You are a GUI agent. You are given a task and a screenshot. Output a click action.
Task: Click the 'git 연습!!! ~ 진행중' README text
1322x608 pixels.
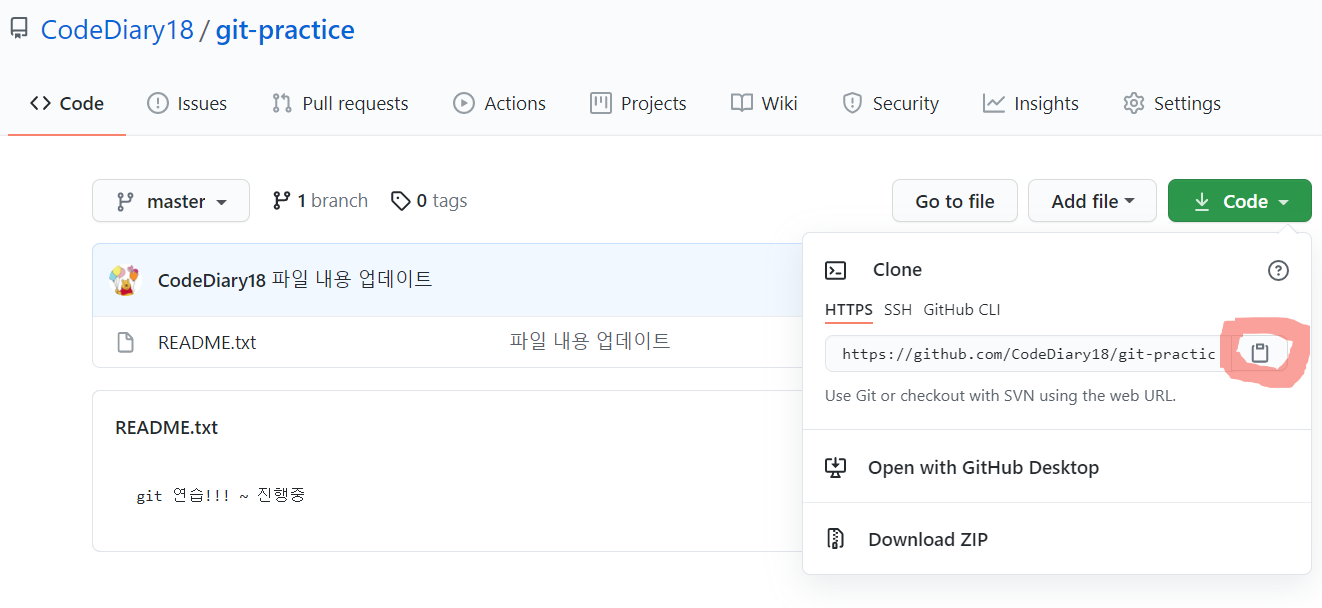(221, 495)
